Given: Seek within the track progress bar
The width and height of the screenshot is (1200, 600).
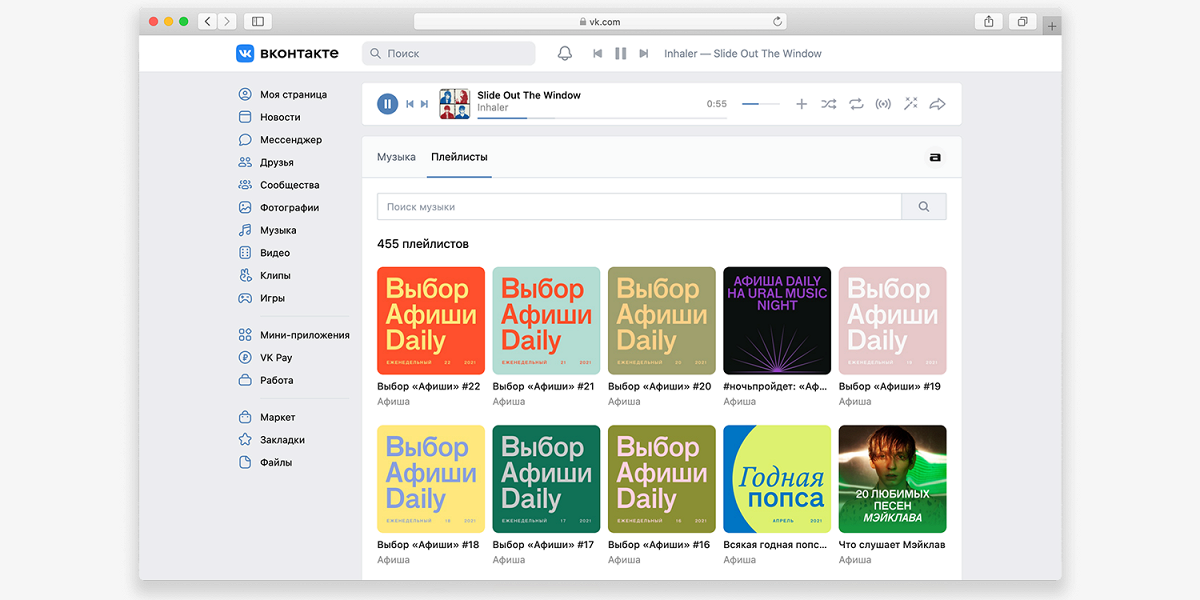Looking at the screenshot, I should pyautogui.click(x=602, y=118).
